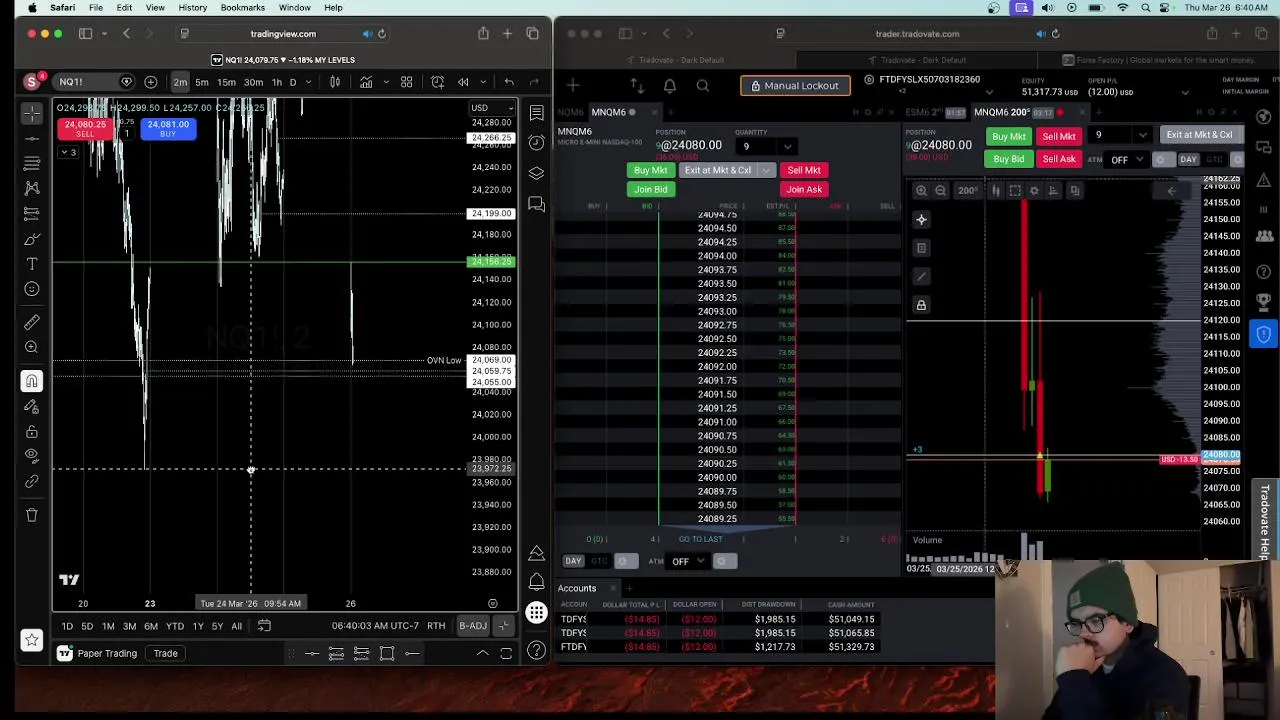Open the go to date calendar

[264, 626]
